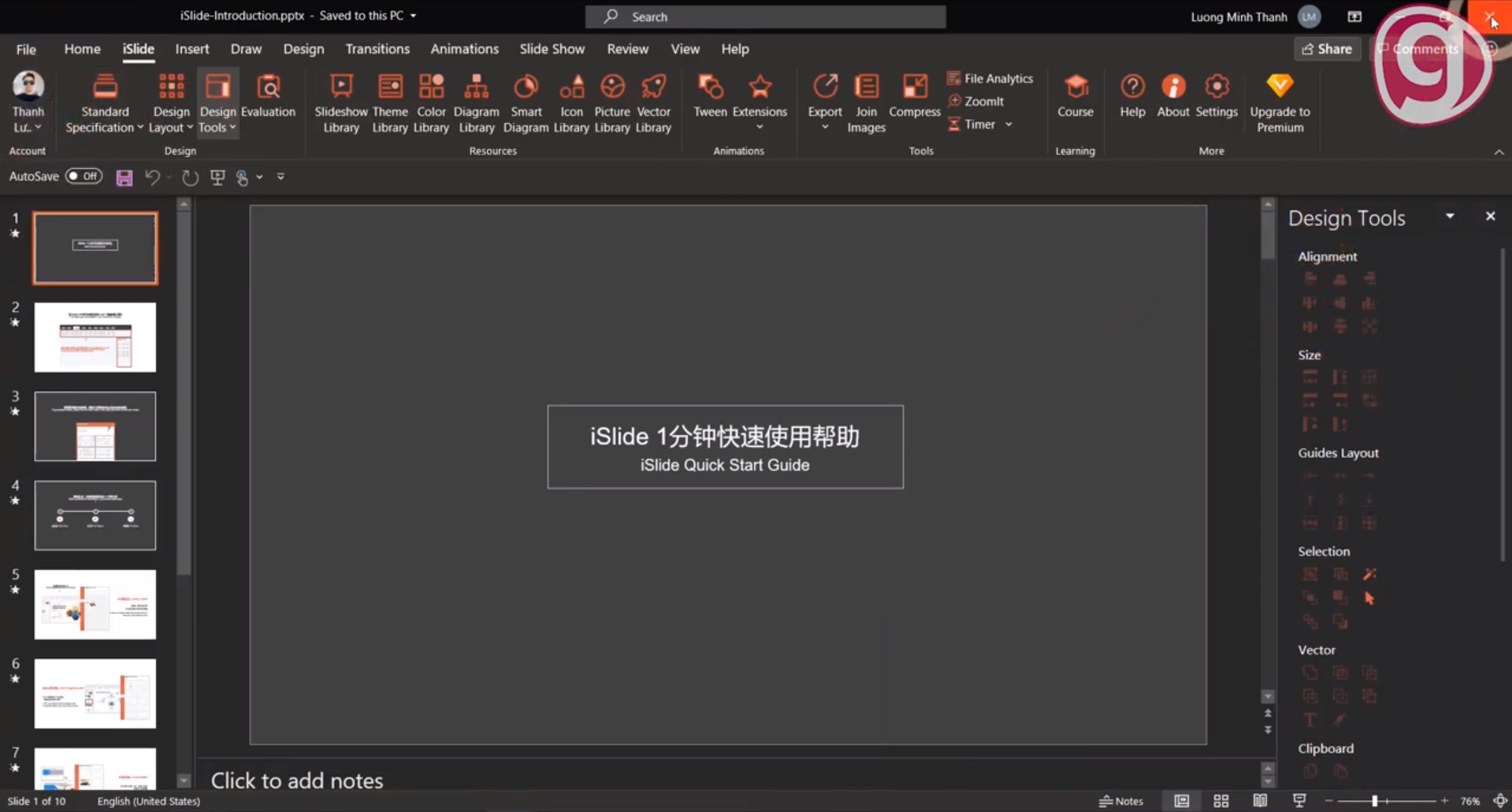Open Design Tools pane options dropdown
The width and height of the screenshot is (1512, 812).
coord(1450,216)
